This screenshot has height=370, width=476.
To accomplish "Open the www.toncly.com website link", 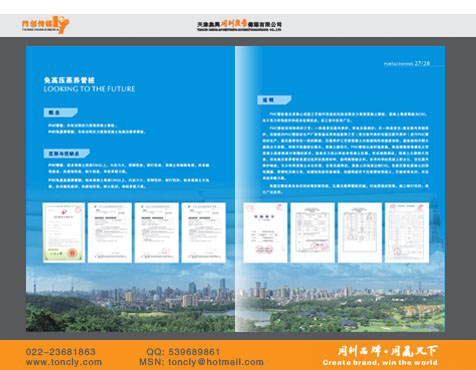I will pyautogui.click(x=64, y=362).
